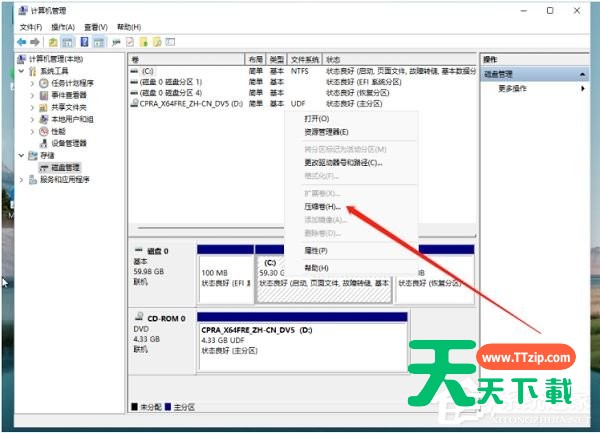The height and width of the screenshot is (433, 600).
Task: Click the 性能 red gauge icon in the tree
Action: [x=44, y=132]
